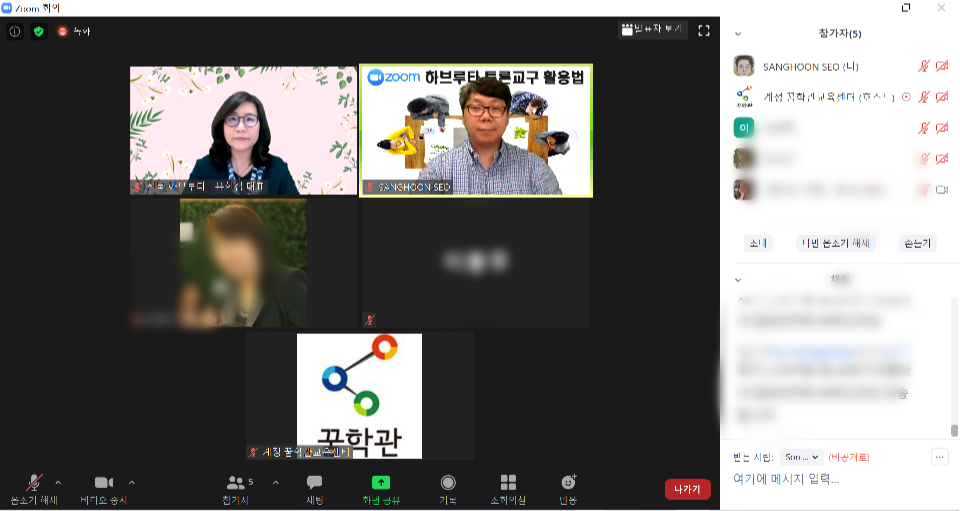The height and width of the screenshot is (511, 960).
Task: Click the unmute-me button in participants panel
Action: click(x=836, y=243)
